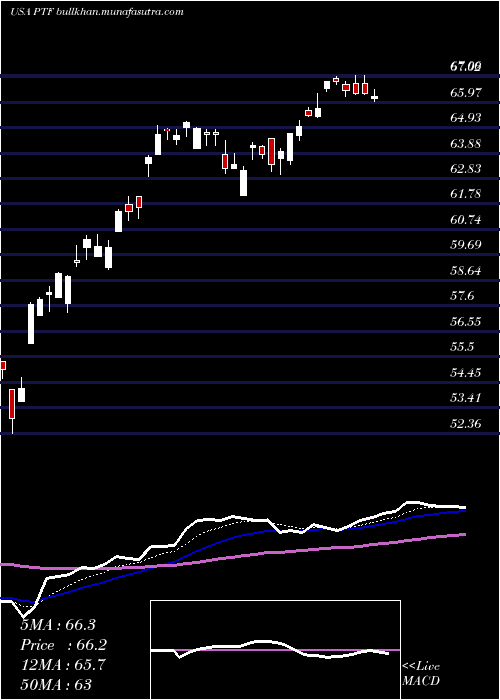
Task: Click the 60.74 price level label
Action: tap(466, 220)
